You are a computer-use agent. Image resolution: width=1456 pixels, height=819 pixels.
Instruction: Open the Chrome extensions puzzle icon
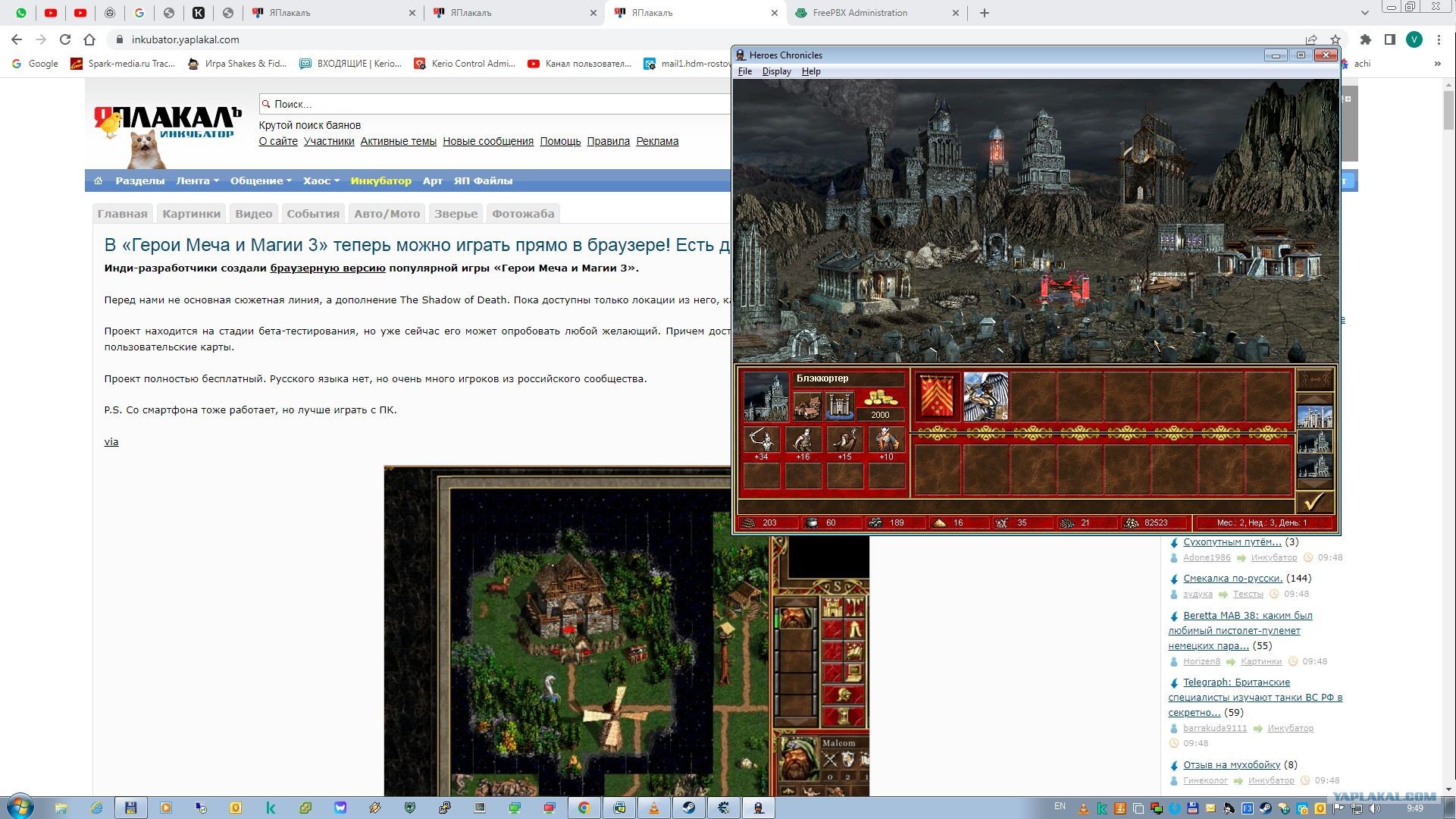(1366, 39)
